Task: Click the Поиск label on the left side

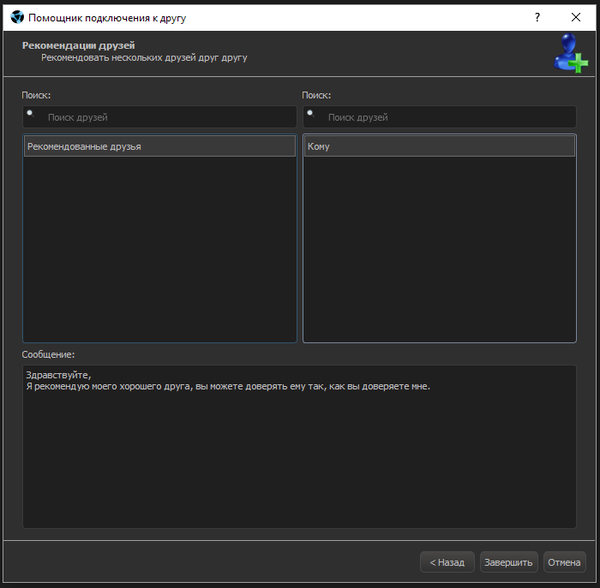Action: coord(36,95)
